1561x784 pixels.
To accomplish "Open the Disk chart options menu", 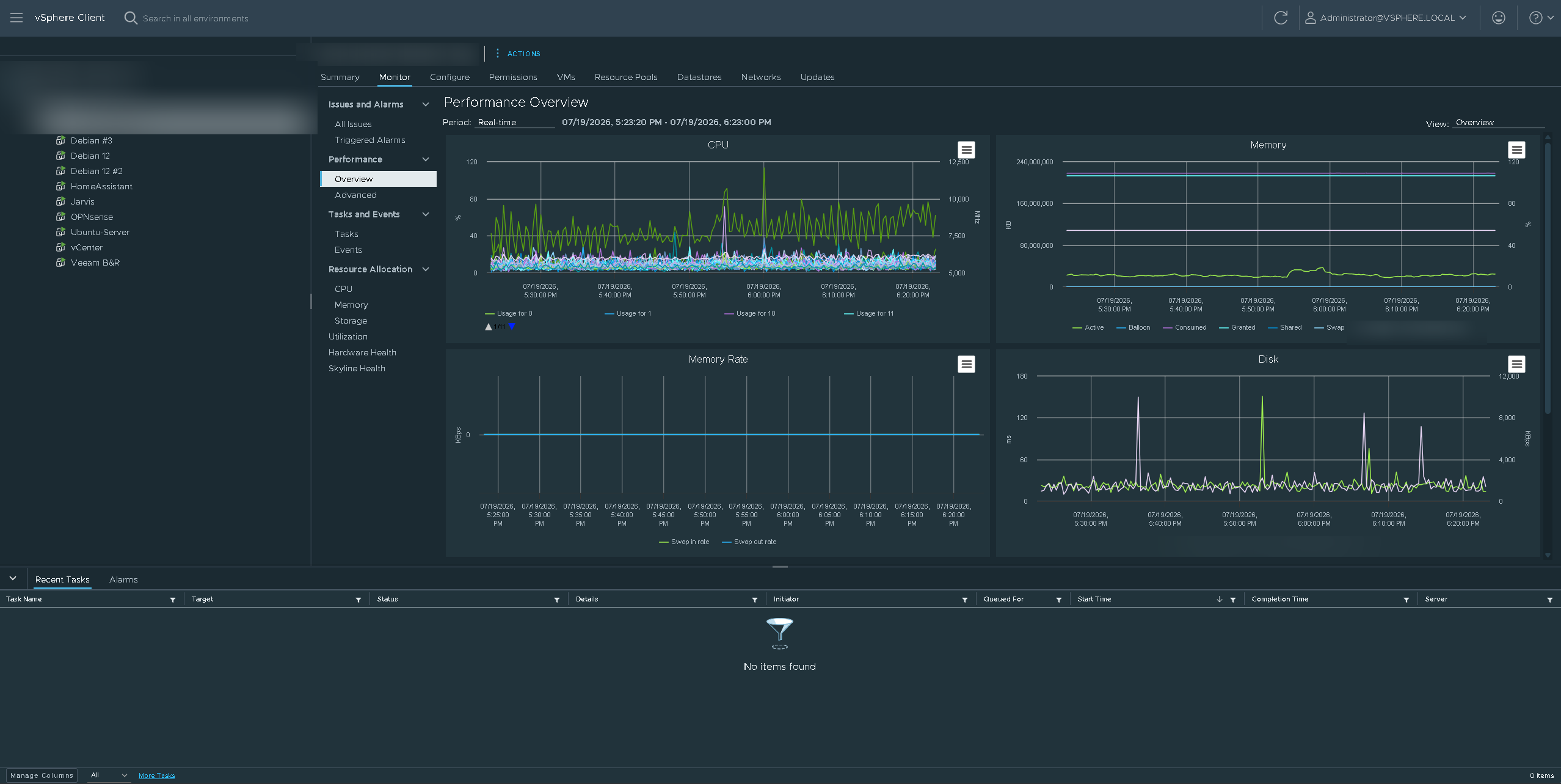I will [x=1516, y=364].
